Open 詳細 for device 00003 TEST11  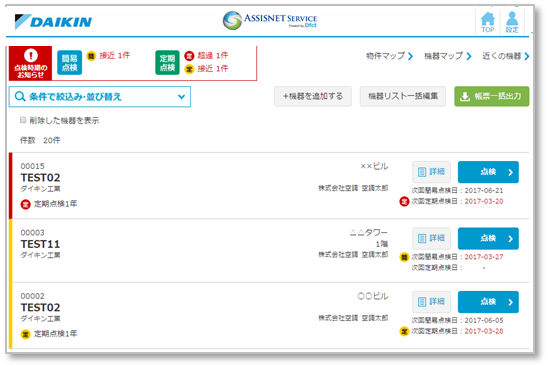[x=432, y=238]
